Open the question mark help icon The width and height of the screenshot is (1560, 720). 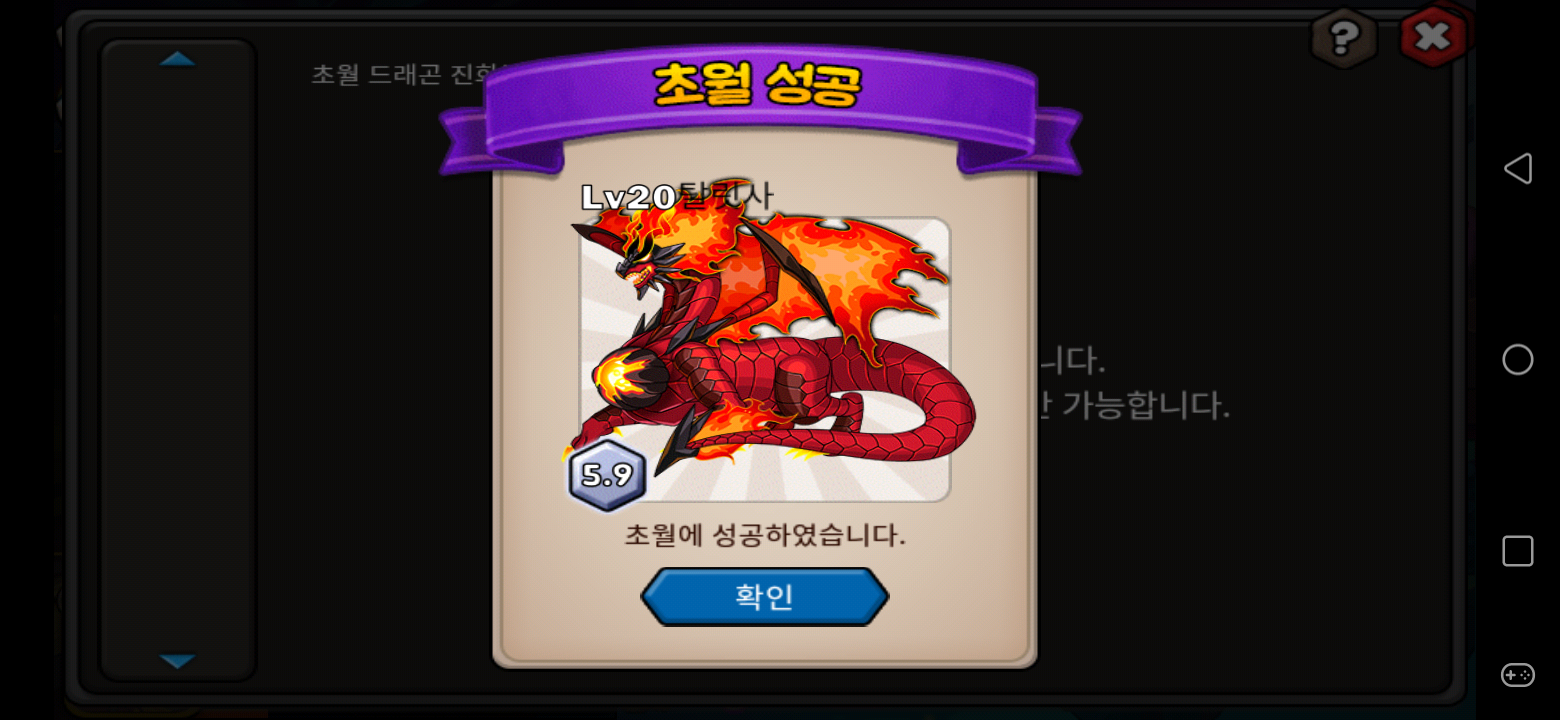click(x=1343, y=38)
